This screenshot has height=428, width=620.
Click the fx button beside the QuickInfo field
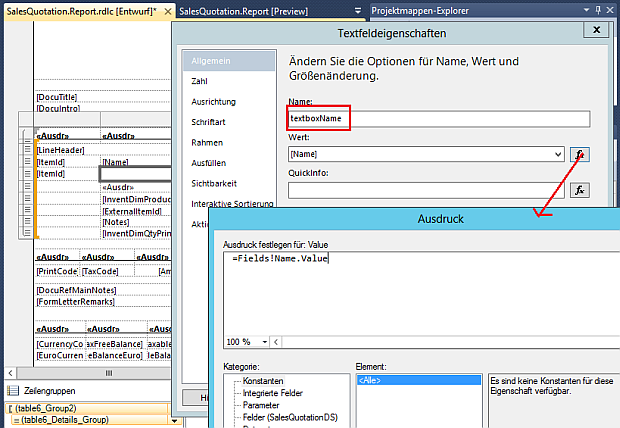click(580, 190)
